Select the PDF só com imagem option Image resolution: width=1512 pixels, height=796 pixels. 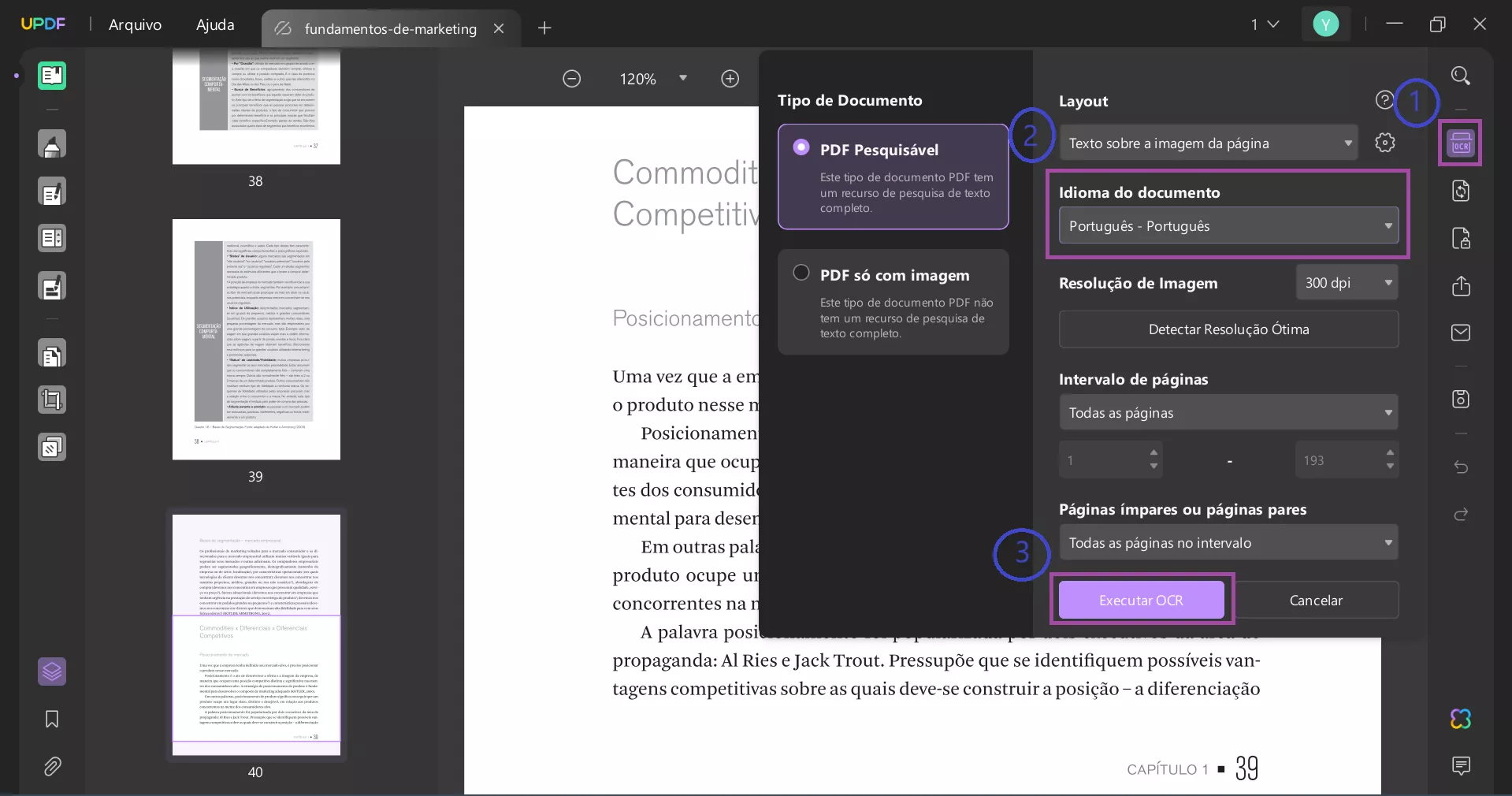[x=893, y=302]
